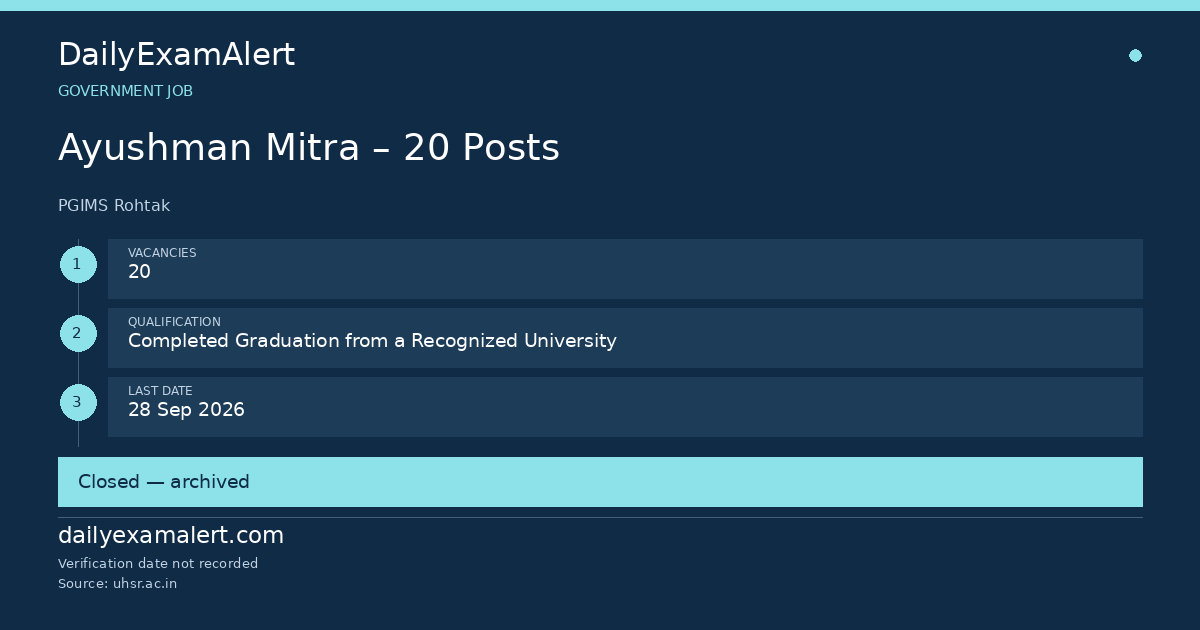Select Completed Graduation from a Recognized University
This screenshot has width=1200, height=630.
point(372,341)
